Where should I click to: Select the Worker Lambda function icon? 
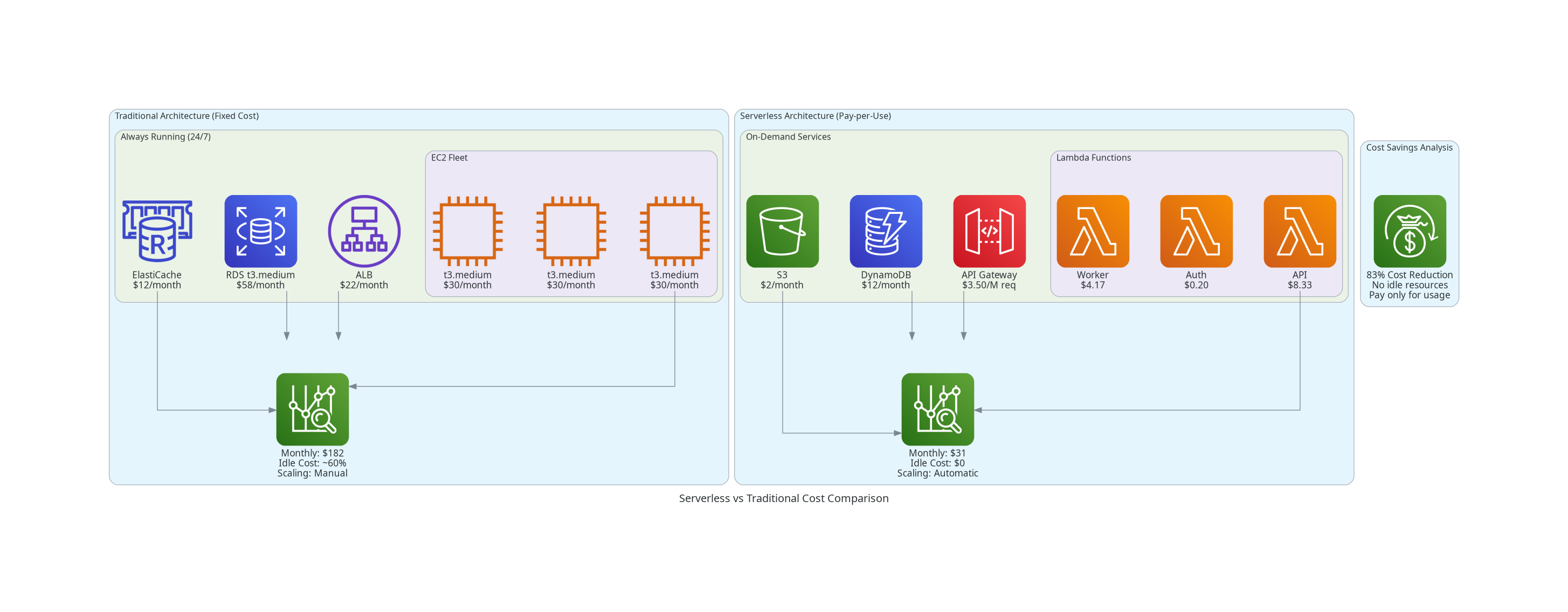[1093, 231]
